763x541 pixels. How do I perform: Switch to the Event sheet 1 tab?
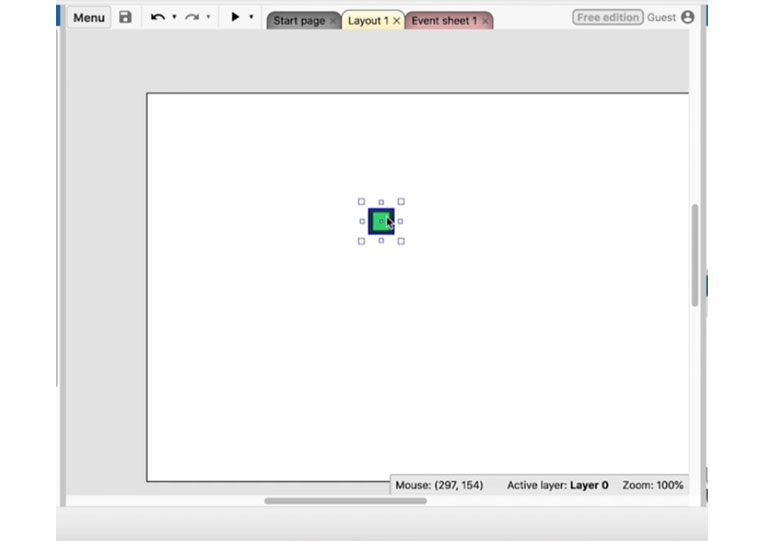[x=444, y=21]
